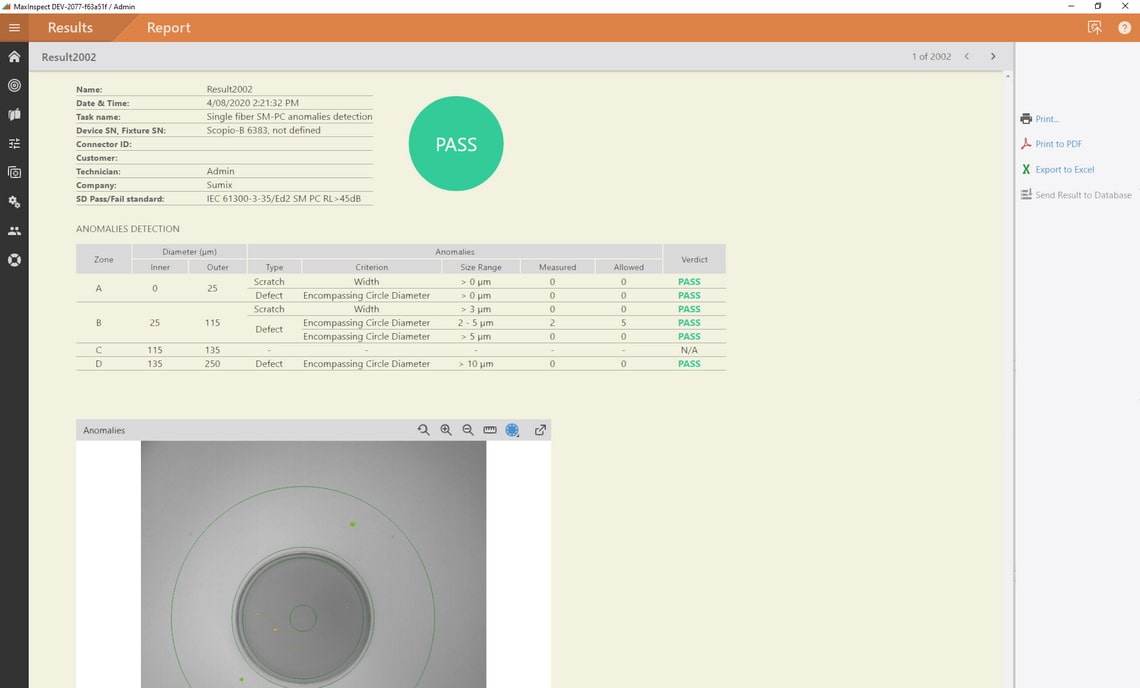Click the '2 - 5 µm' size range cell
The width and height of the screenshot is (1140, 688).
tap(475, 322)
